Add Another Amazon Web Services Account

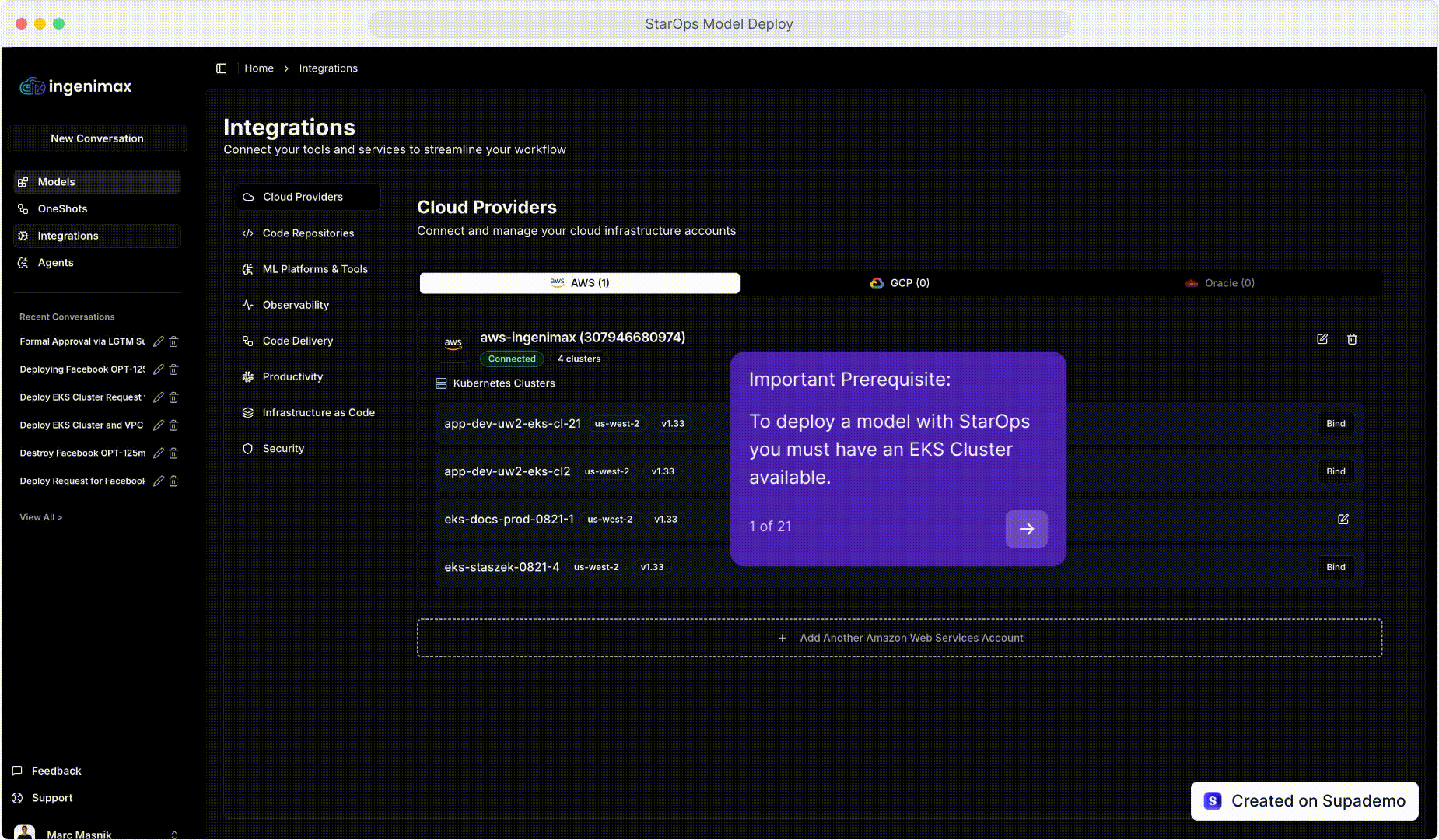900,638
